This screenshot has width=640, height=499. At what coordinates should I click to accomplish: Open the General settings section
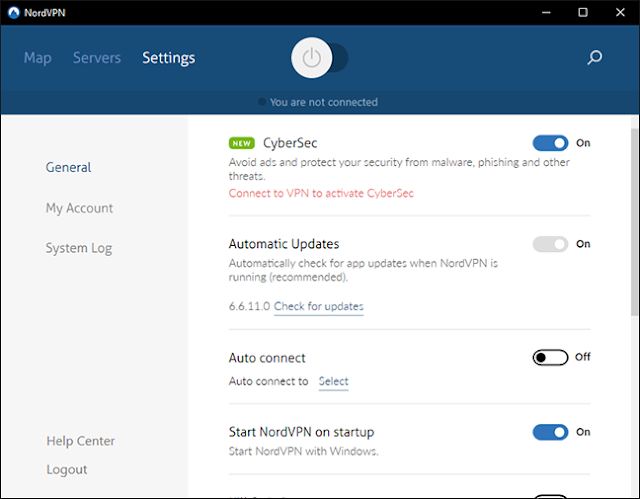pyautogui.click(x=68, y=167)
